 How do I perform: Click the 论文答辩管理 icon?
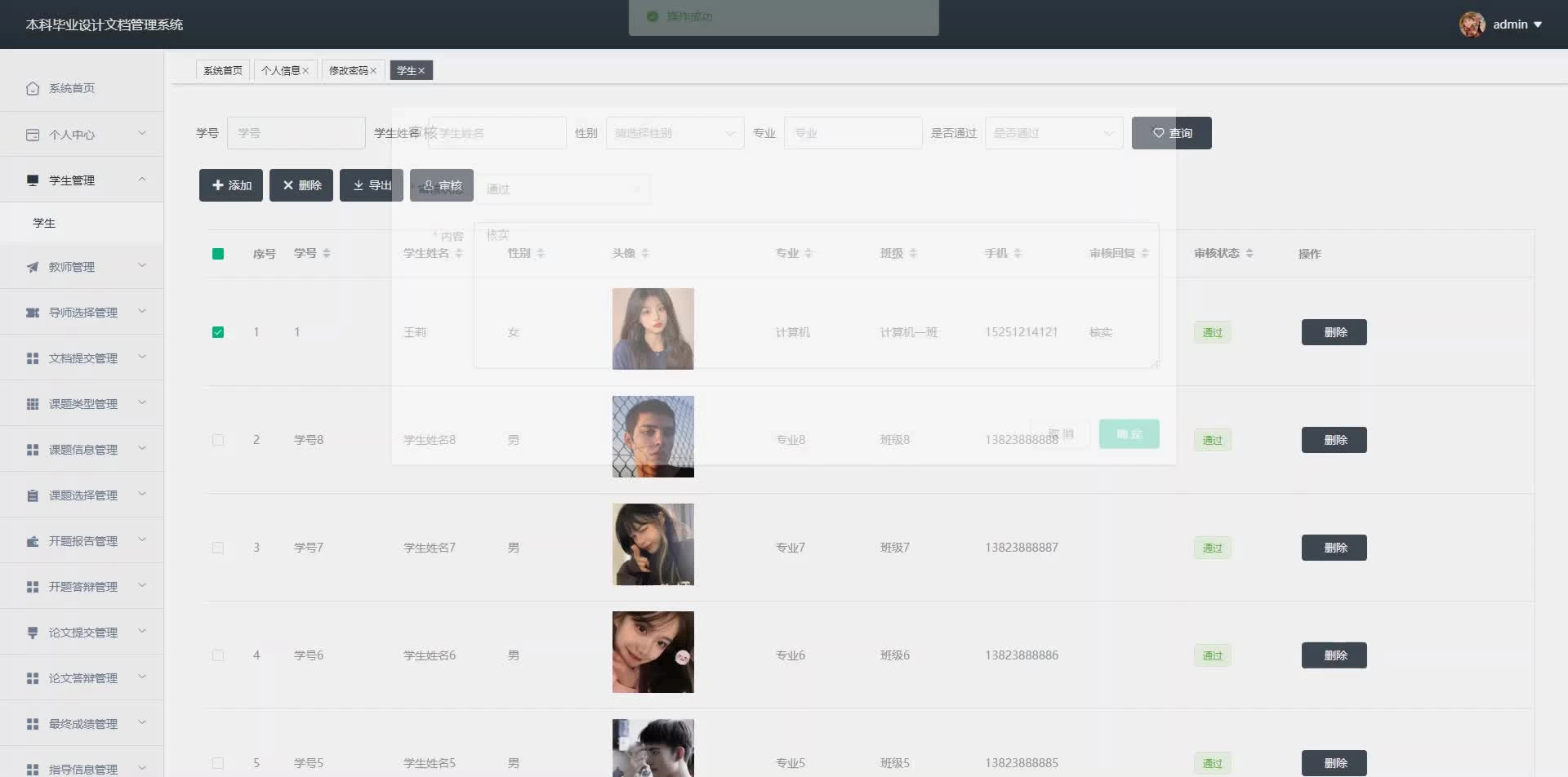33,678
